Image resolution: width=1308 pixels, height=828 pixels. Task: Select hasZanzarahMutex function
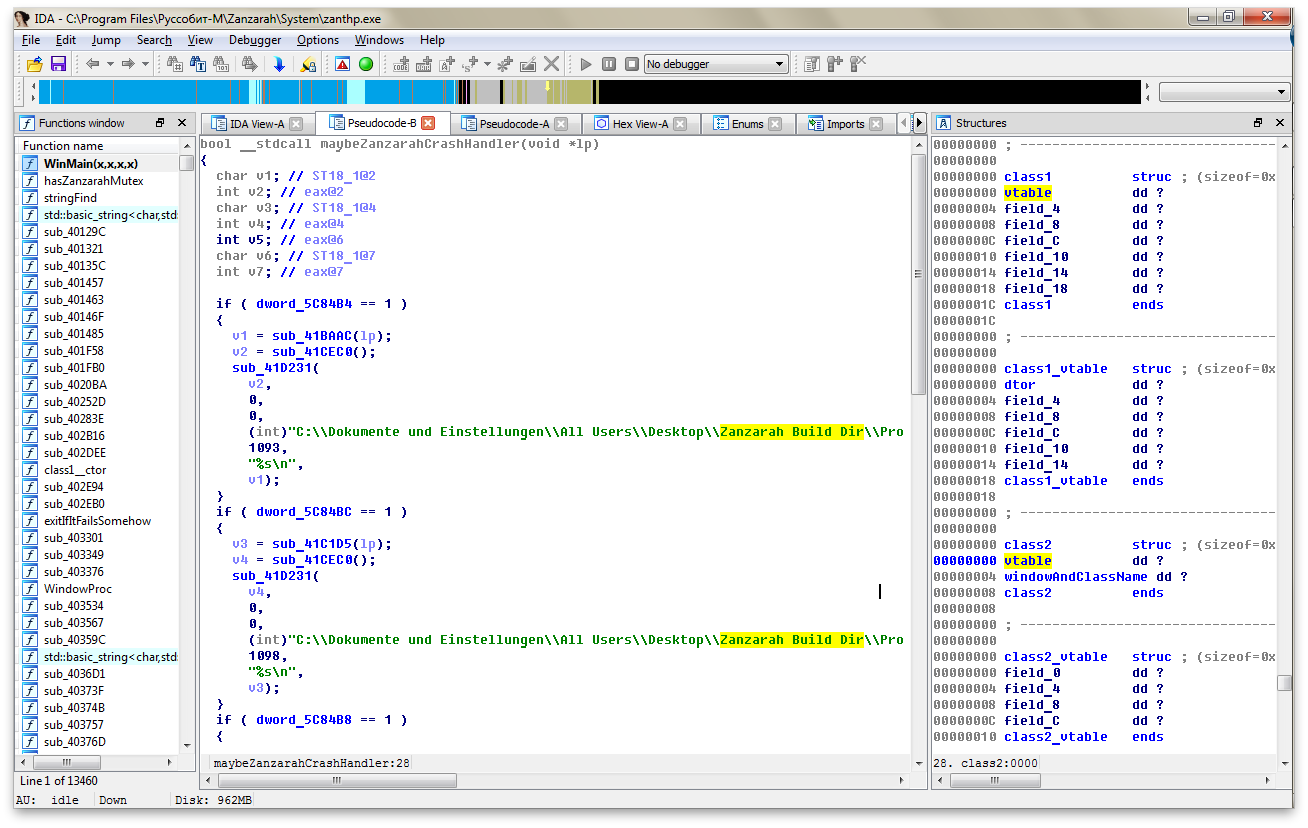[x=93, y=181]
